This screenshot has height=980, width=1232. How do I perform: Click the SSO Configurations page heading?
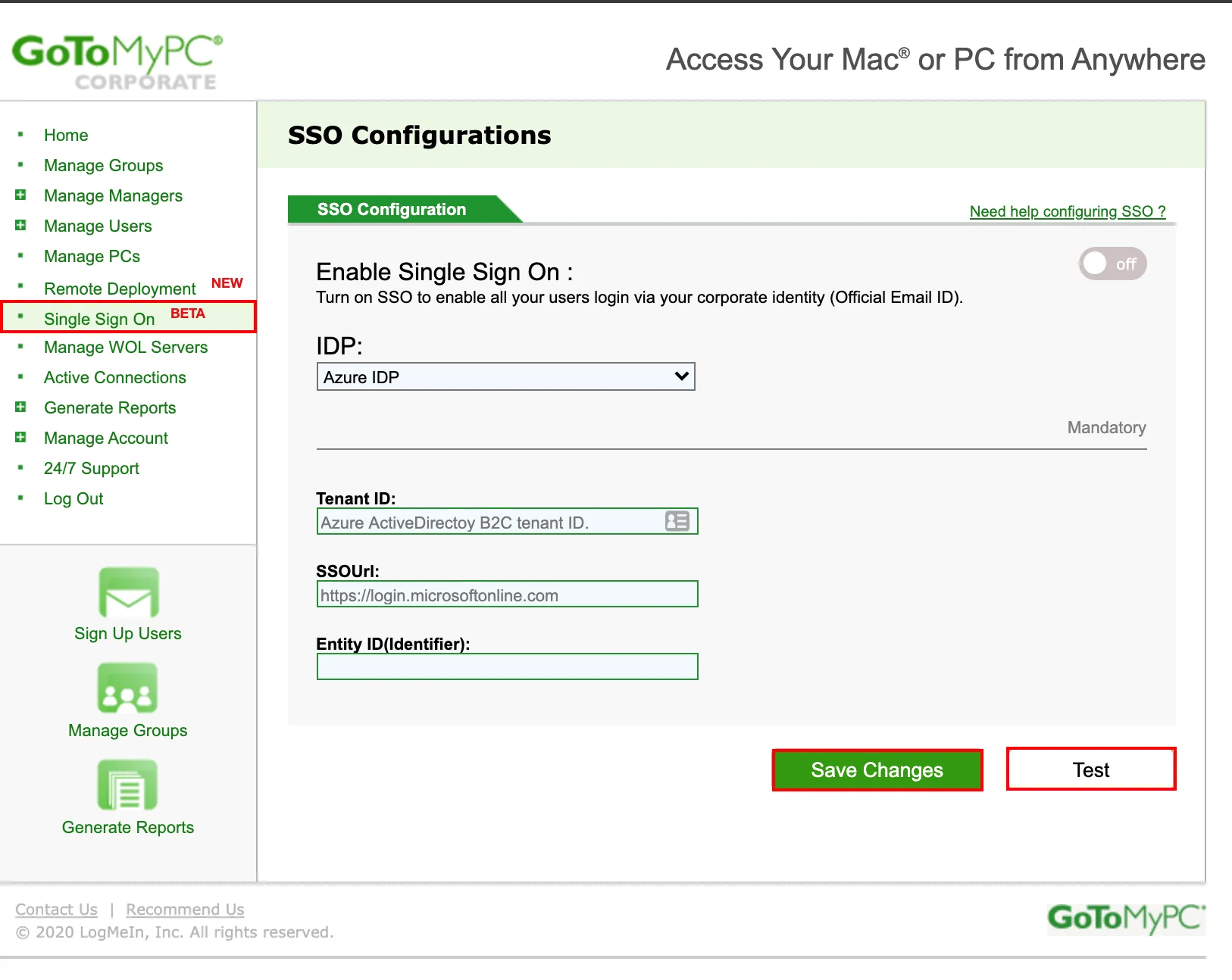(x=420, y=135)
